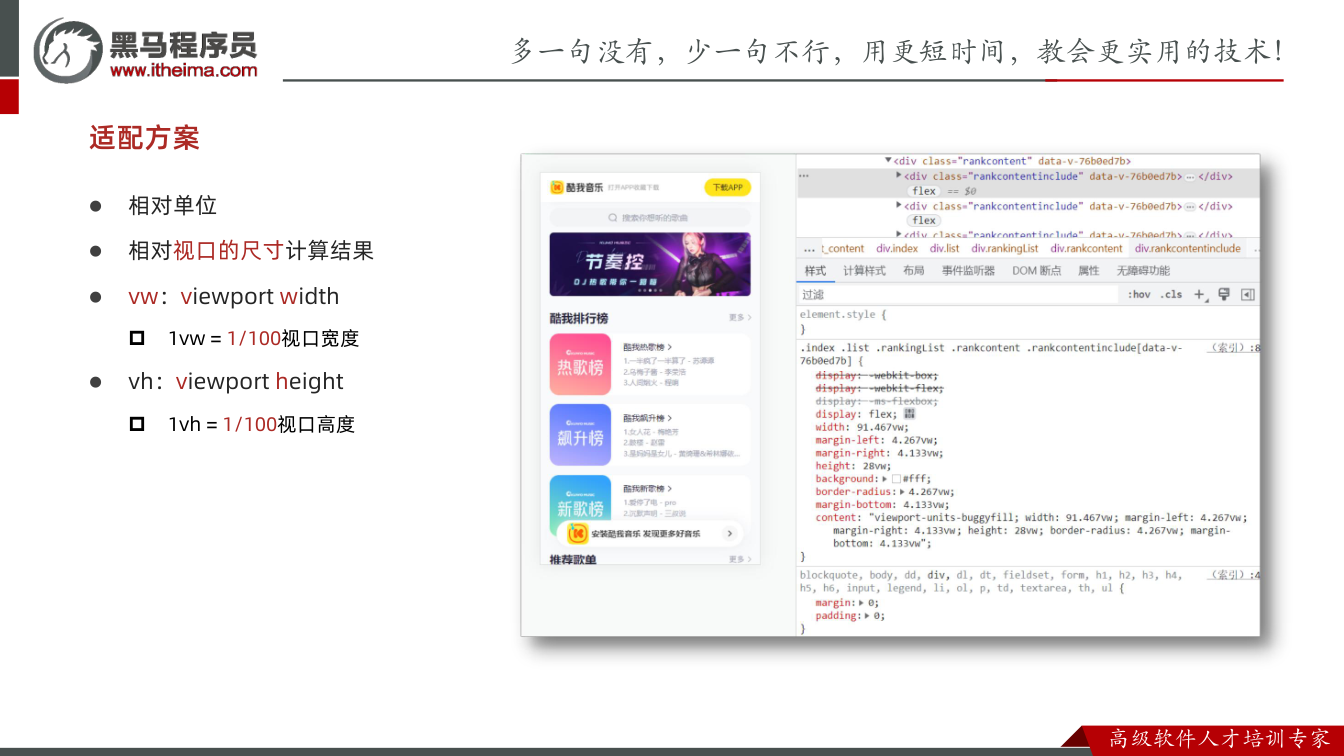The image size is (1344, 756).
Task: Select the 无障碍功能 tab
Action: pyautogui.click(x=1142, y=271)
